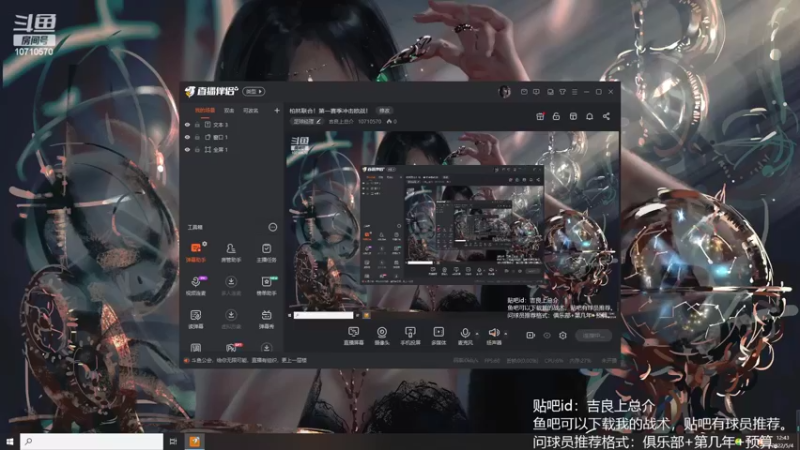This screenshot has width=800, height=450.
Task: Click the store box icon beside the bell
Action: 573,116
